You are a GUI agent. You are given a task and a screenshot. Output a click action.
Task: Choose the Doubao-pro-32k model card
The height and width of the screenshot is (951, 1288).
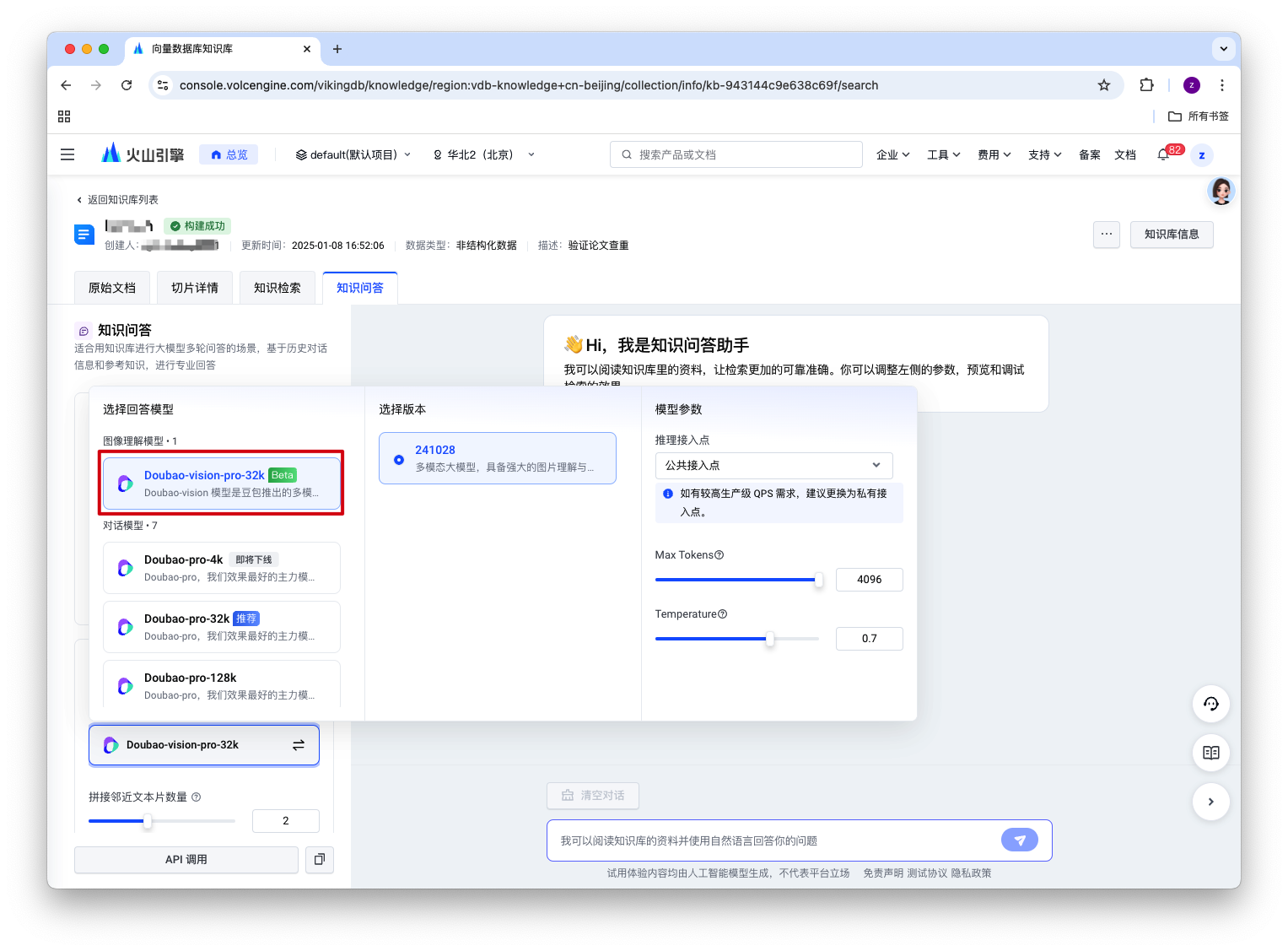pos(222,627)
